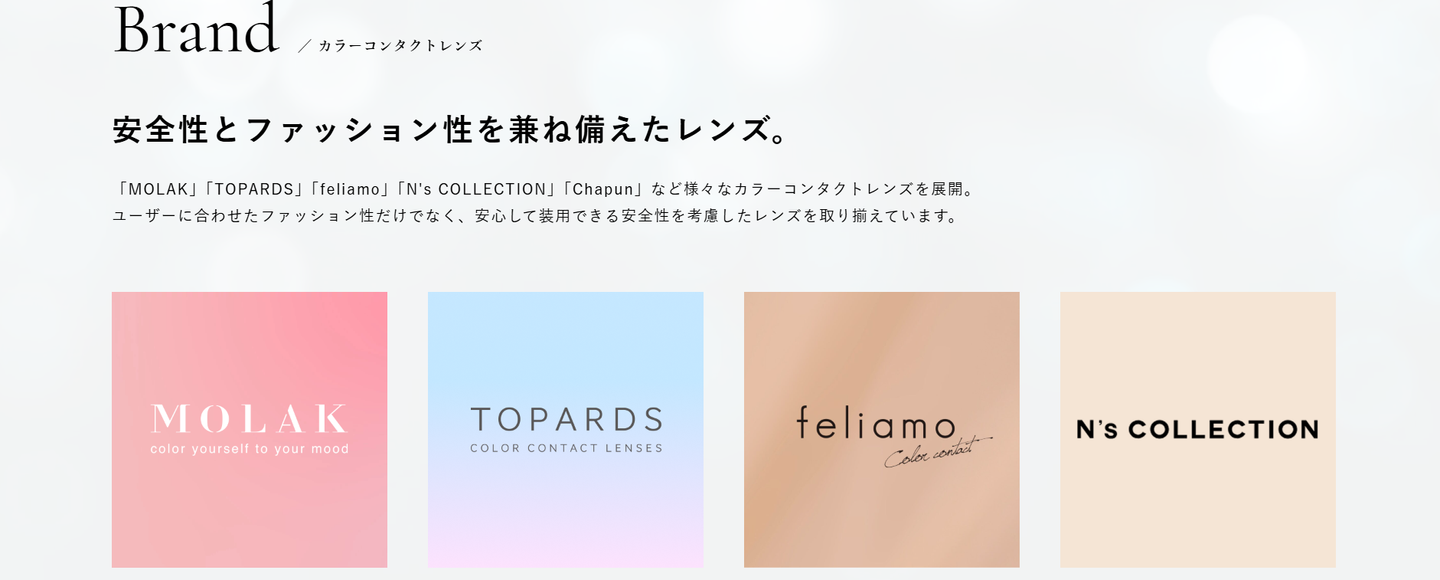Viewport: 1440px width, 580px height.
Task: Click the TOPARDS logo lettering
Action: (566, 419)
